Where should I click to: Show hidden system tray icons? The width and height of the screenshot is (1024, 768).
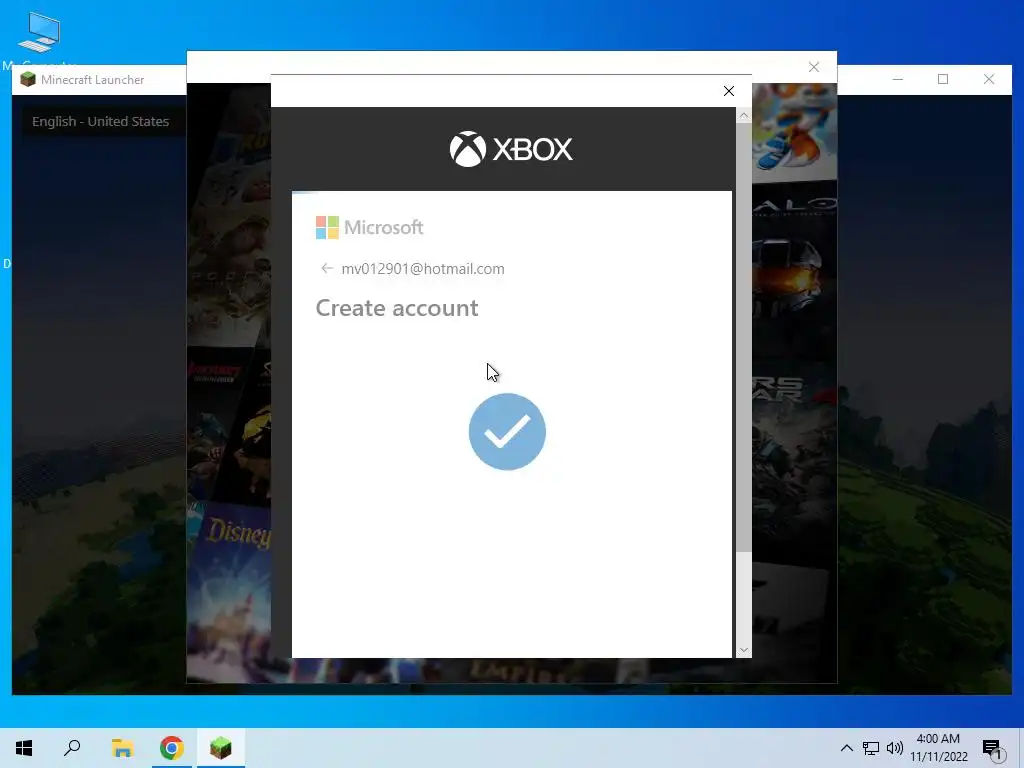(846, 748)
